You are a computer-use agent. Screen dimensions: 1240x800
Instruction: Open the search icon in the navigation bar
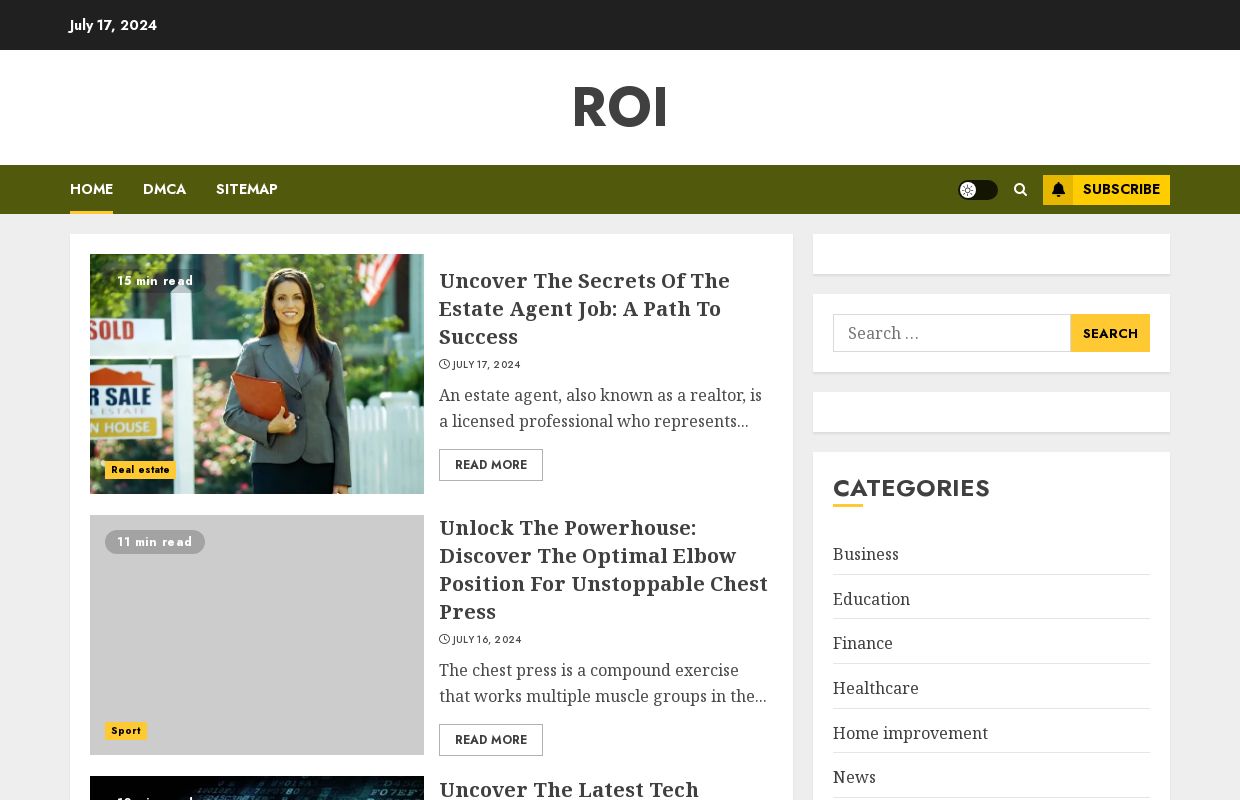pos(1020,189)
